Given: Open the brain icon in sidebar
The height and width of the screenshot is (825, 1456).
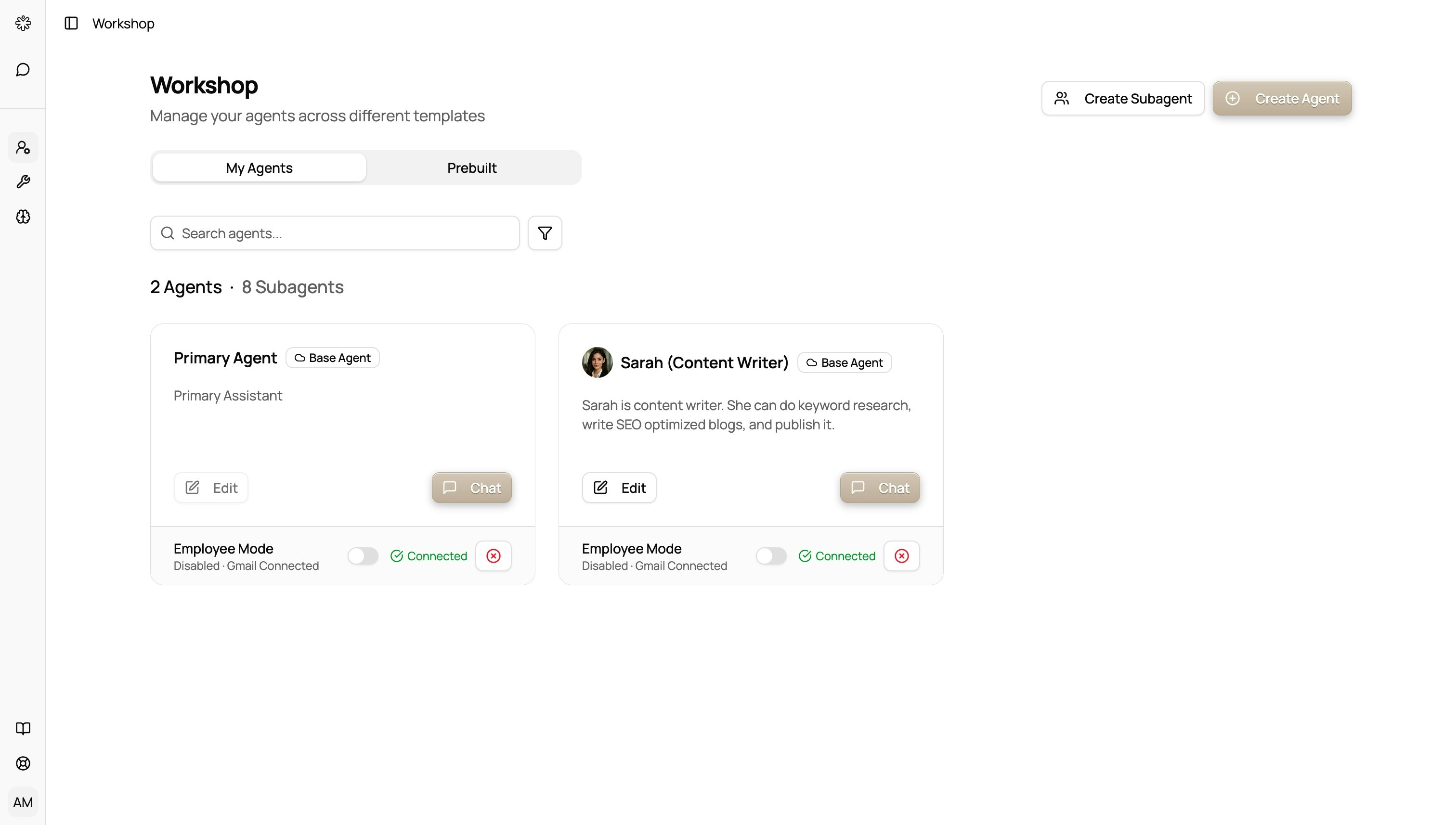Looking at the screenshot, I should click(23, 217).
